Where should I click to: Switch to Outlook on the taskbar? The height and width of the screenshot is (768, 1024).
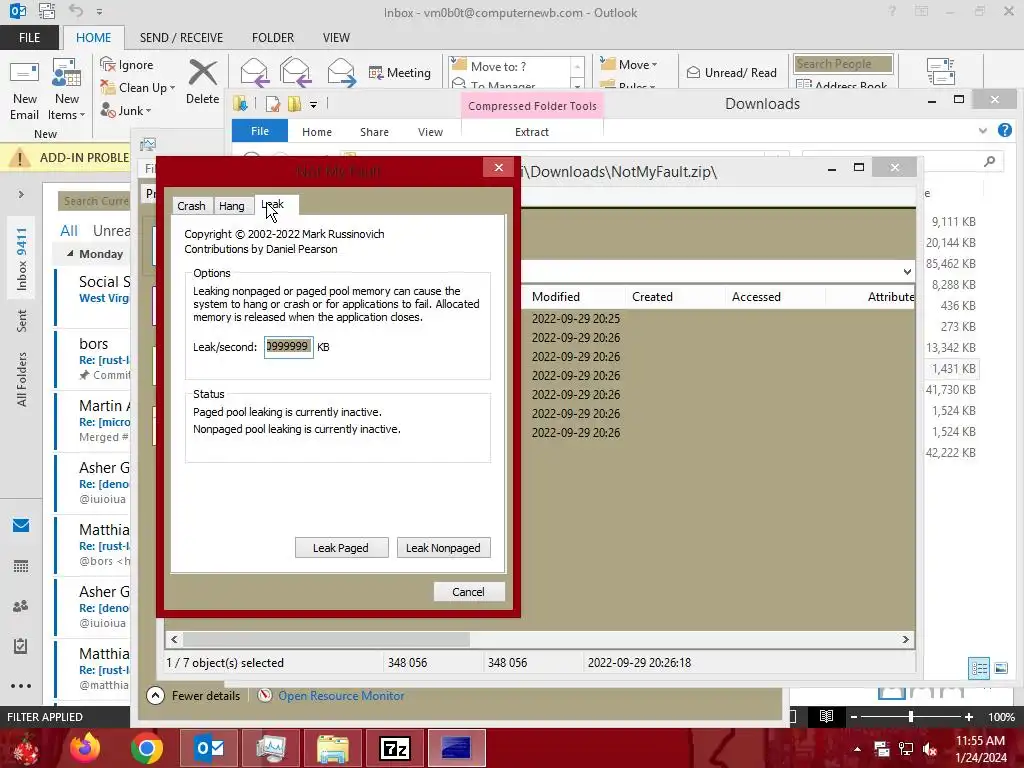(x=210, y=748)
